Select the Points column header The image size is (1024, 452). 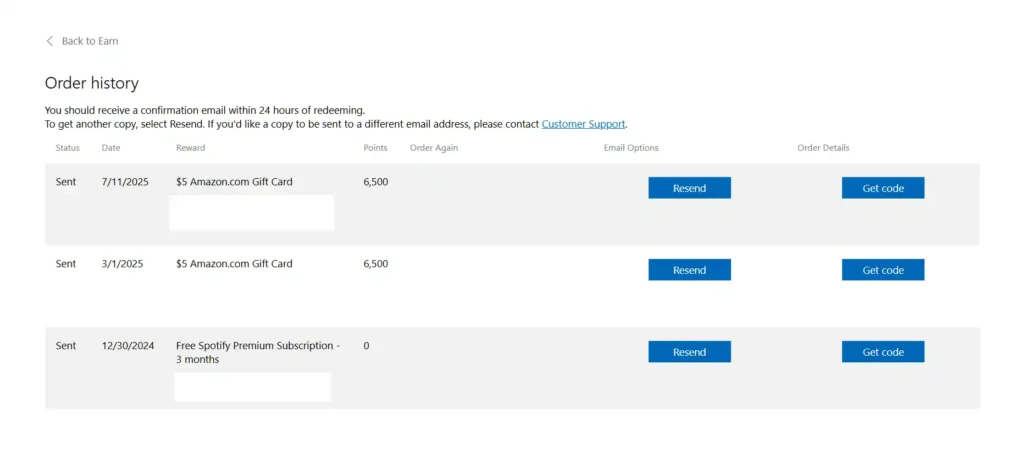coord(376,148)
